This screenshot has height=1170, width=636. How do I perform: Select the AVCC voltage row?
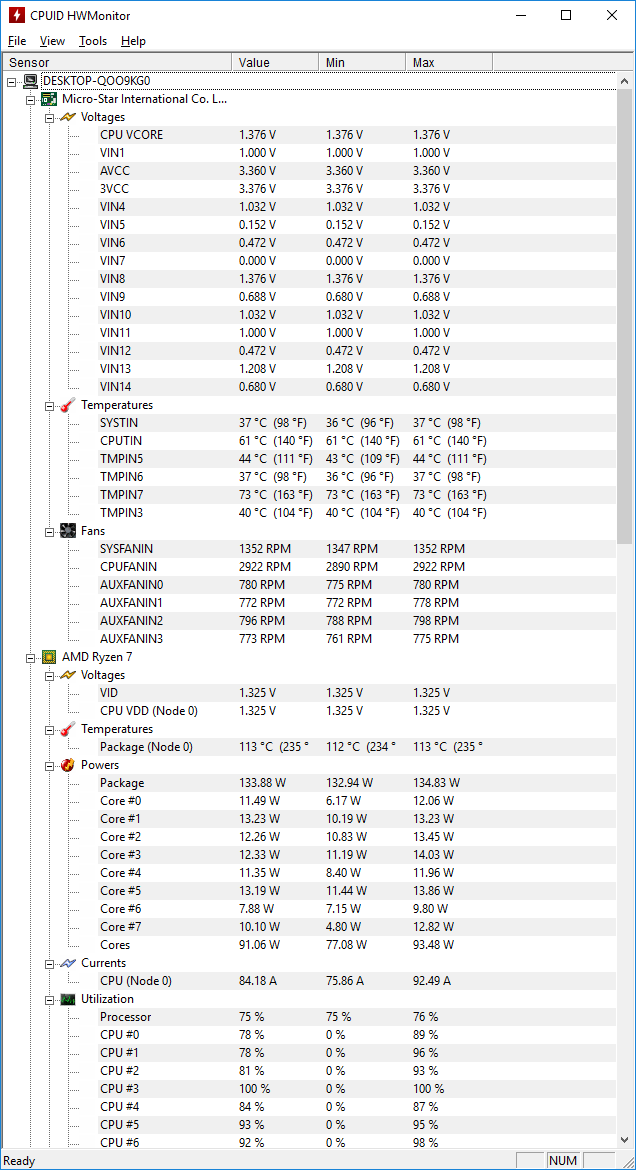point(357,171)
